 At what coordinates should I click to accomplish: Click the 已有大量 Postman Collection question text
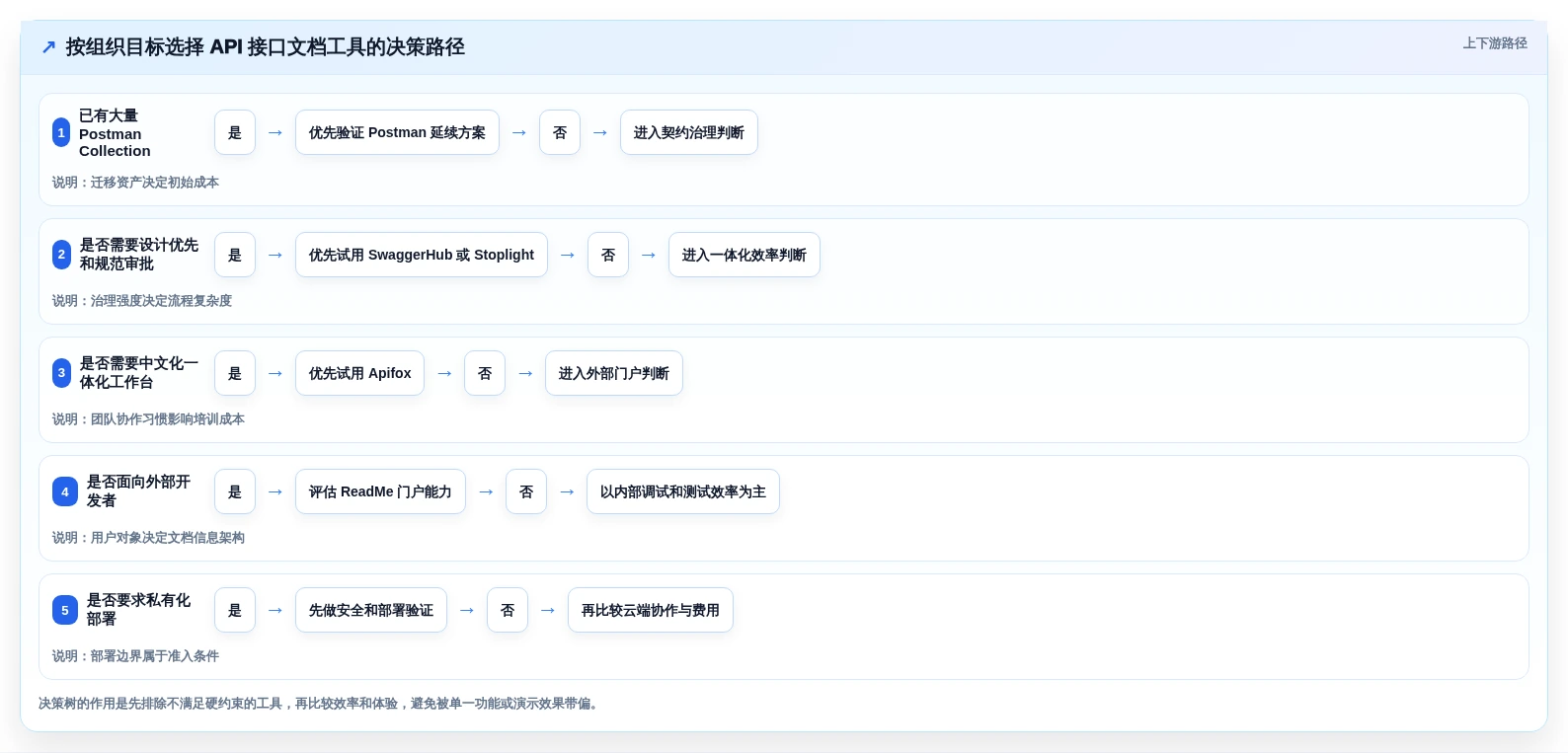tap(115, 133)
